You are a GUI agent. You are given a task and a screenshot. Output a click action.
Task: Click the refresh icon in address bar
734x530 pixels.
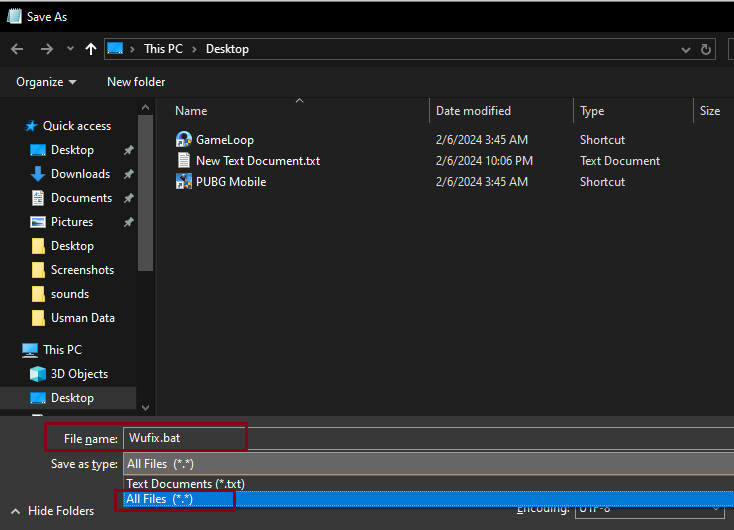pyautogui.click(x=707, y=49)
